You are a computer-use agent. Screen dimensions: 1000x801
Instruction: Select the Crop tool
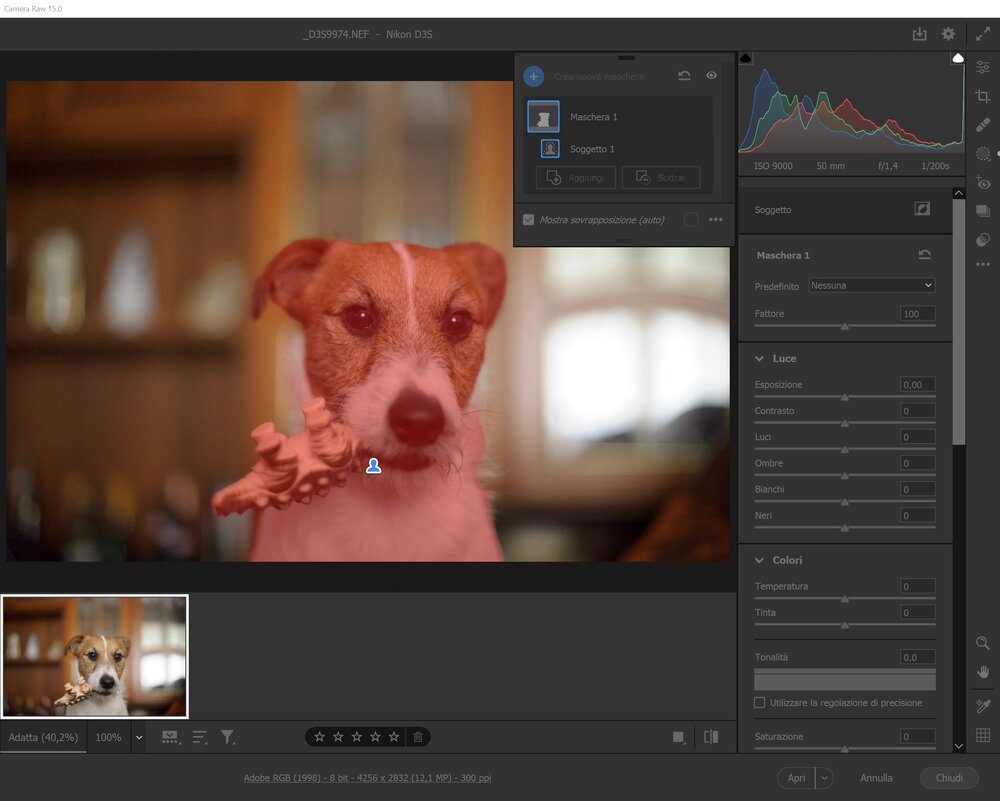tap(983, 96)
